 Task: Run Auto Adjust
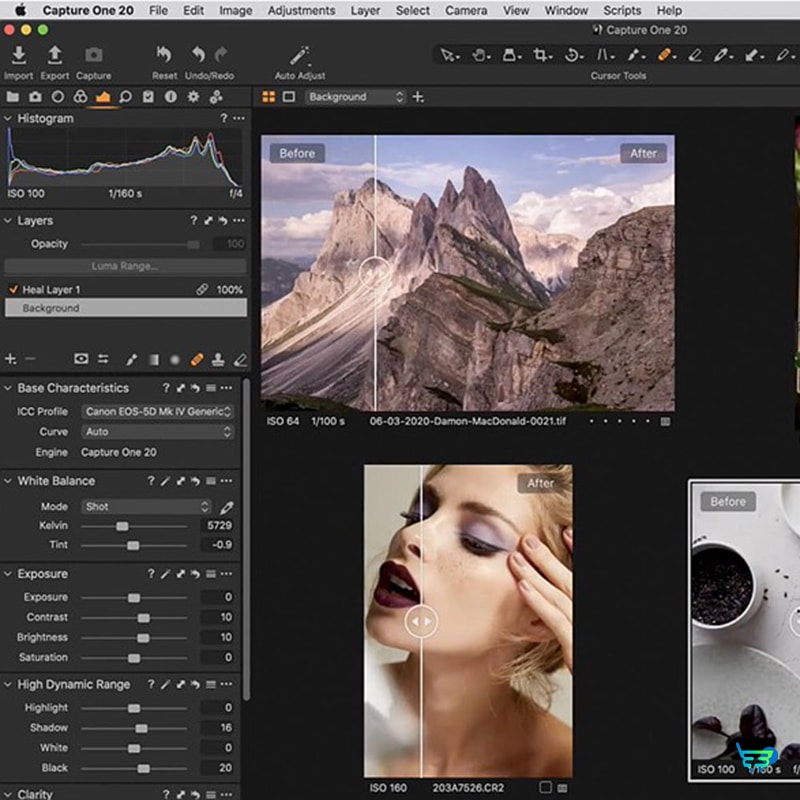pyautogui.click(x=300, y=63)
